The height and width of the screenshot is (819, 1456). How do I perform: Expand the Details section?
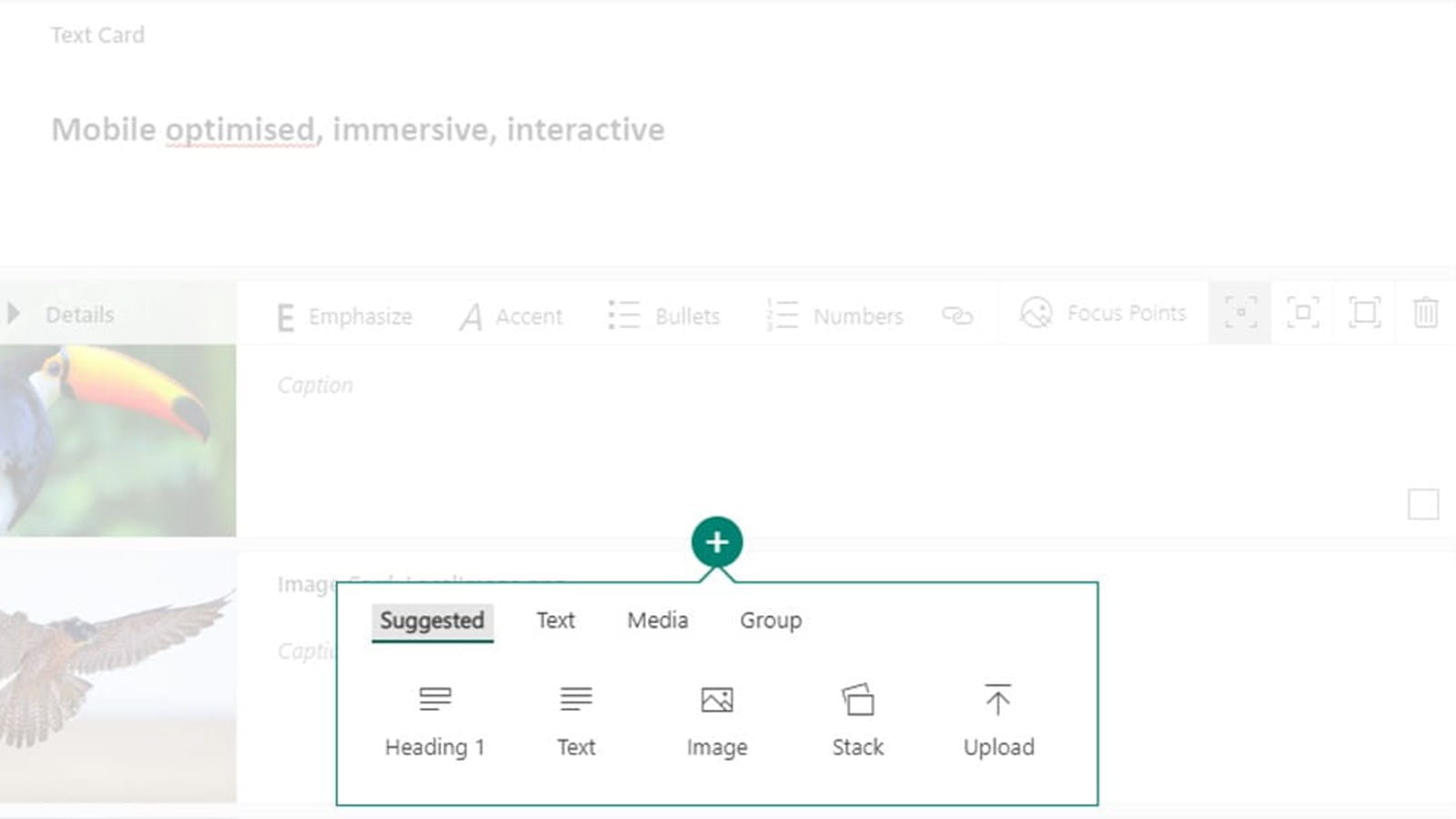[15, 314]
